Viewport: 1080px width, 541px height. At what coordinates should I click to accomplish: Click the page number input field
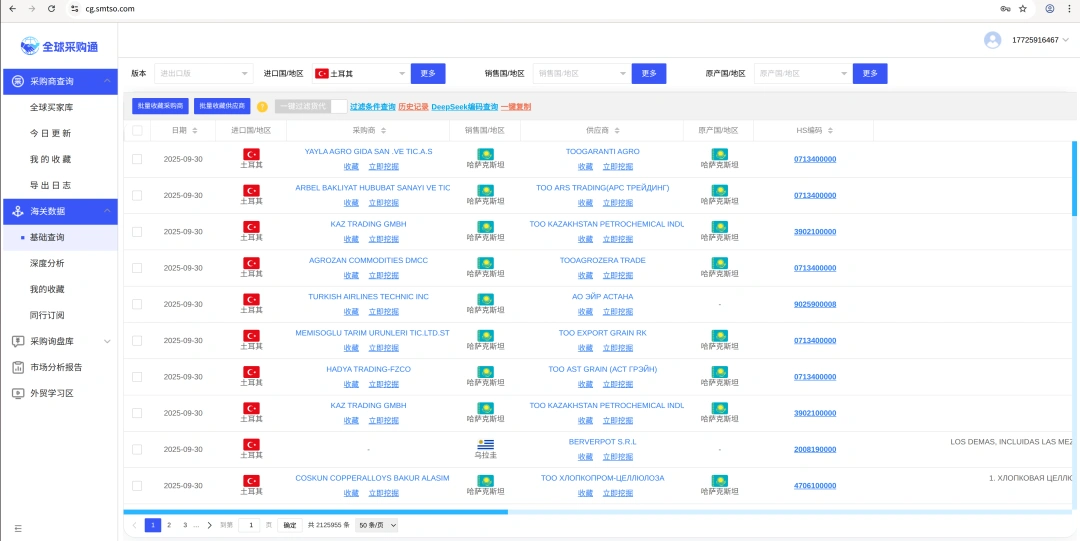click(x=249, y=525)
